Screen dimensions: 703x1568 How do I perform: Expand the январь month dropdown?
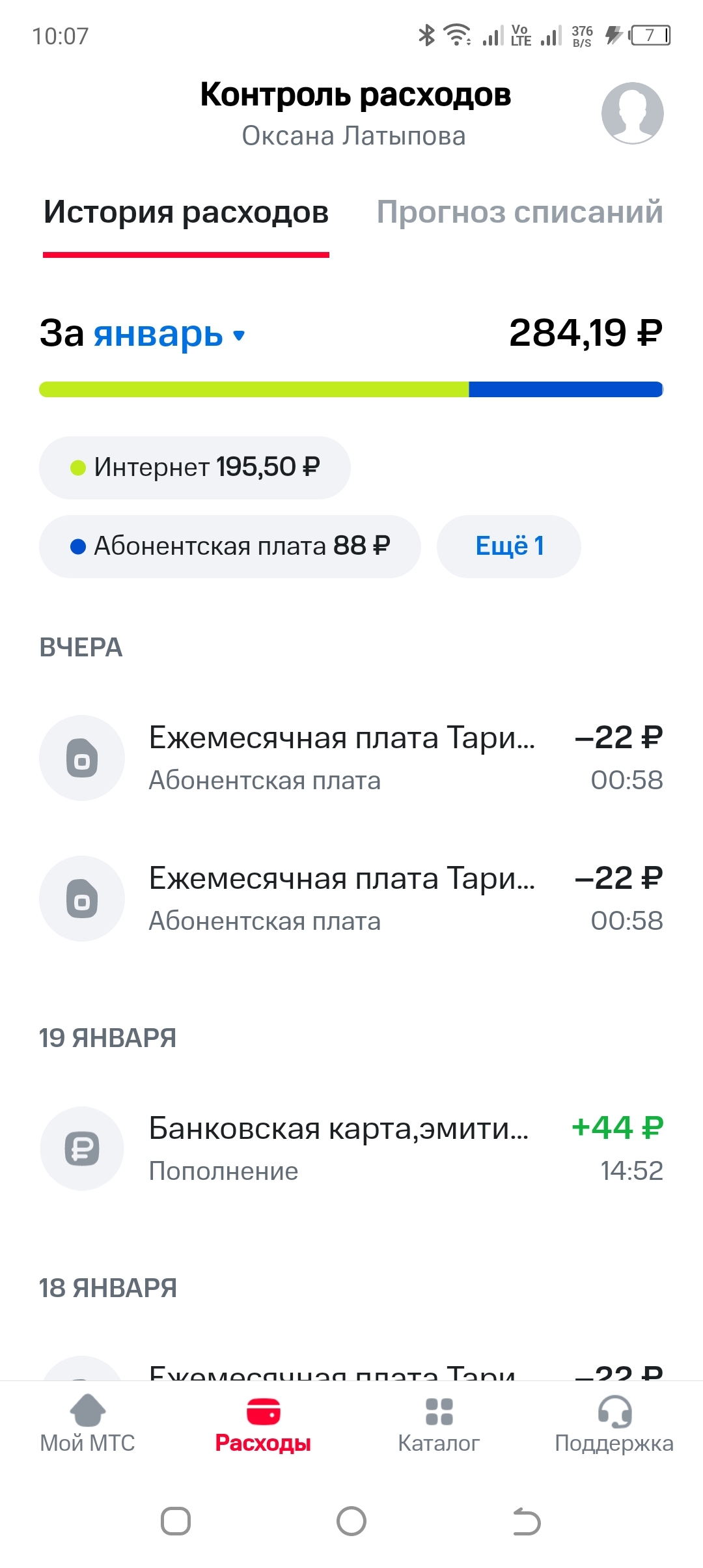tap(169, 335)
